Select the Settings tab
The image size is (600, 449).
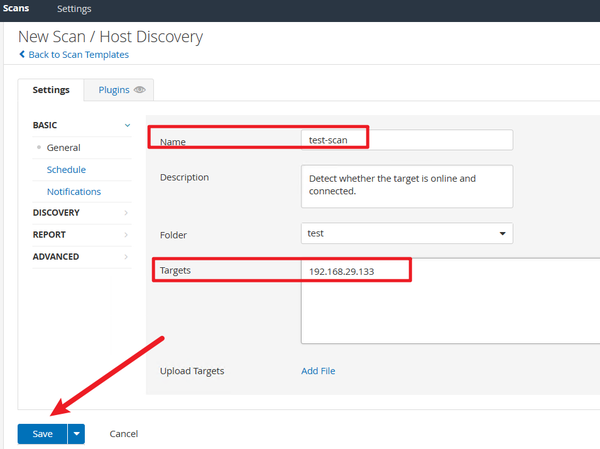point(51,90)
